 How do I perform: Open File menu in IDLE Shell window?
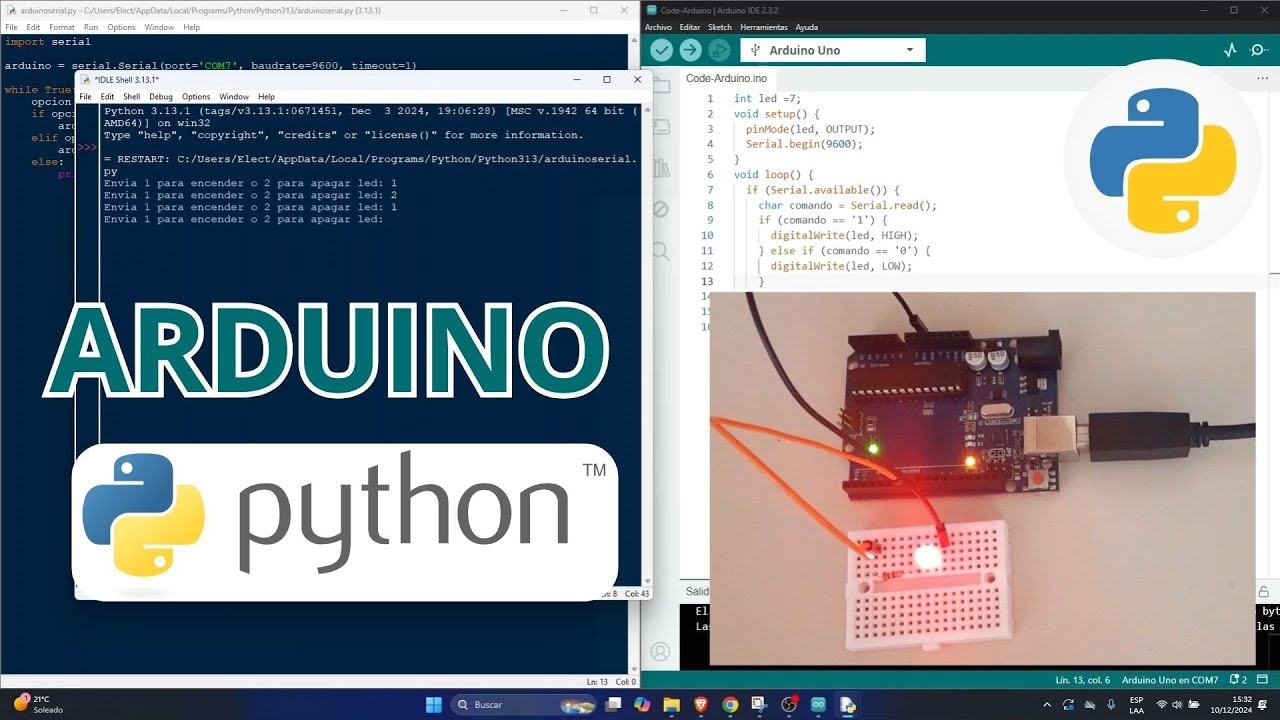point(86,97)
